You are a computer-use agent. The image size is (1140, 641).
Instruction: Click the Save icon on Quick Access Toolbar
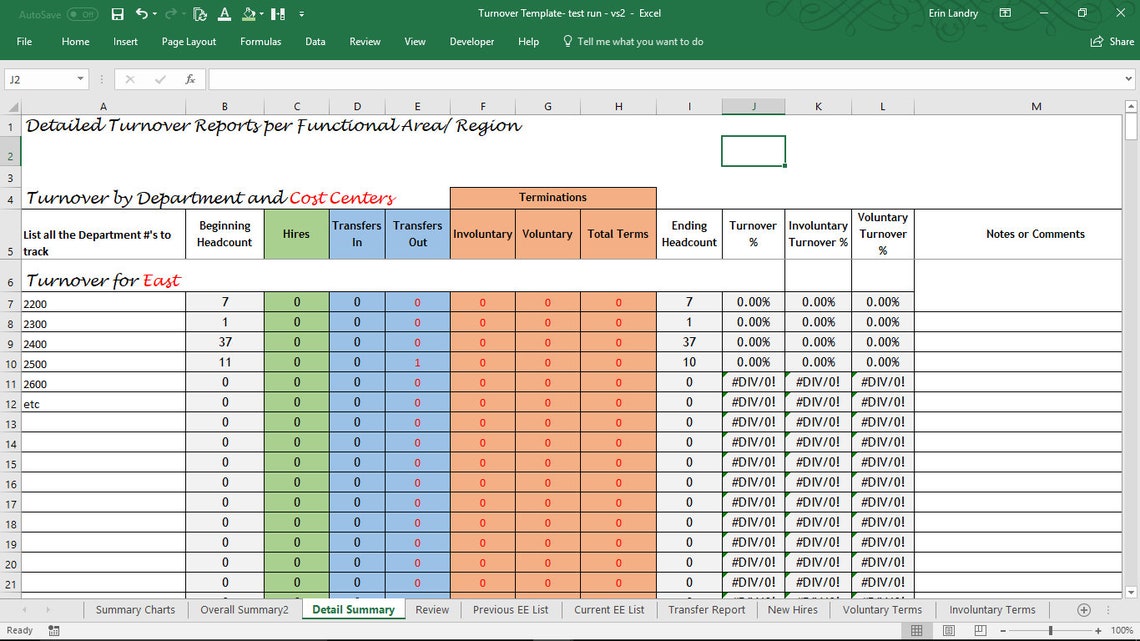(118, 13)
